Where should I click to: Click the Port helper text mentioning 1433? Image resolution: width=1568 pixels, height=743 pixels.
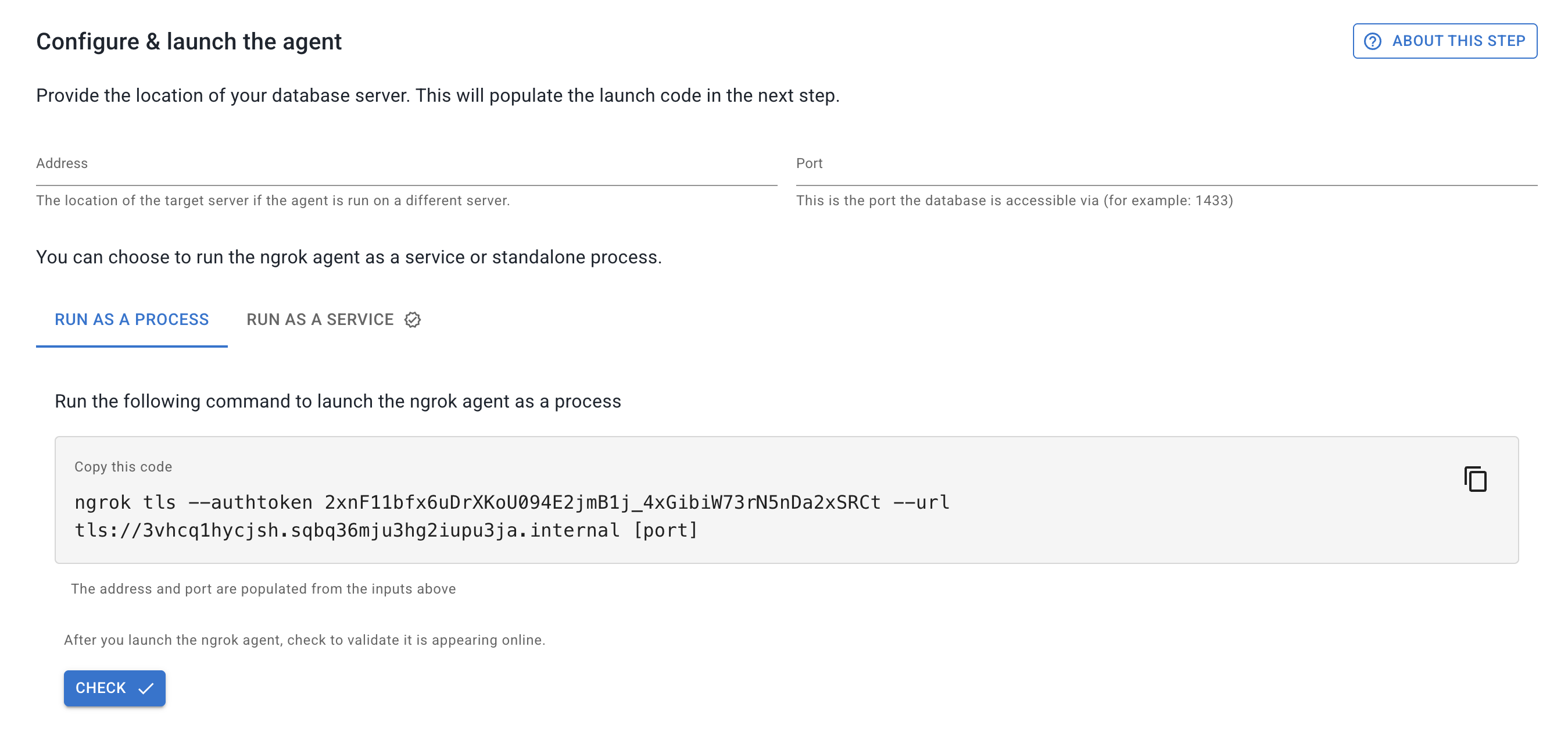(1014, 201)
